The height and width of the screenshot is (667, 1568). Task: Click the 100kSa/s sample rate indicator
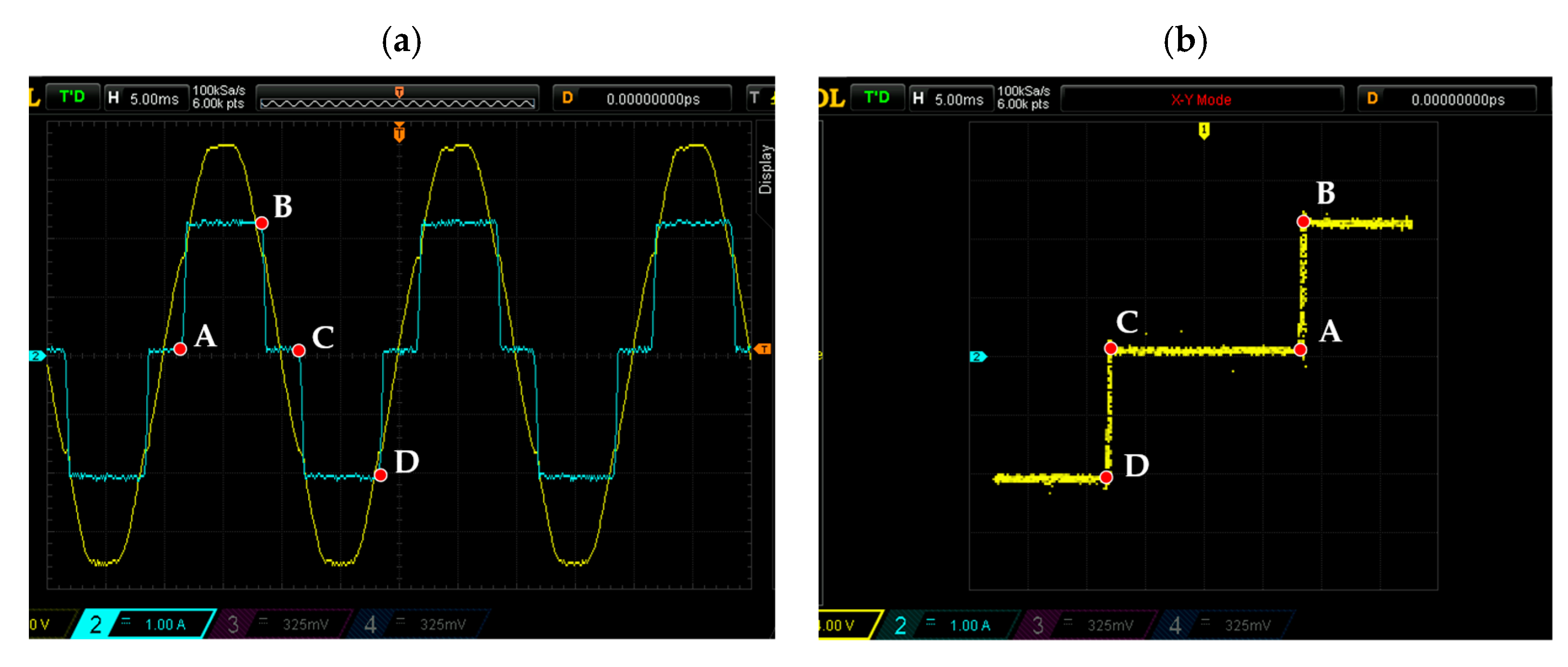coord(218,92)
